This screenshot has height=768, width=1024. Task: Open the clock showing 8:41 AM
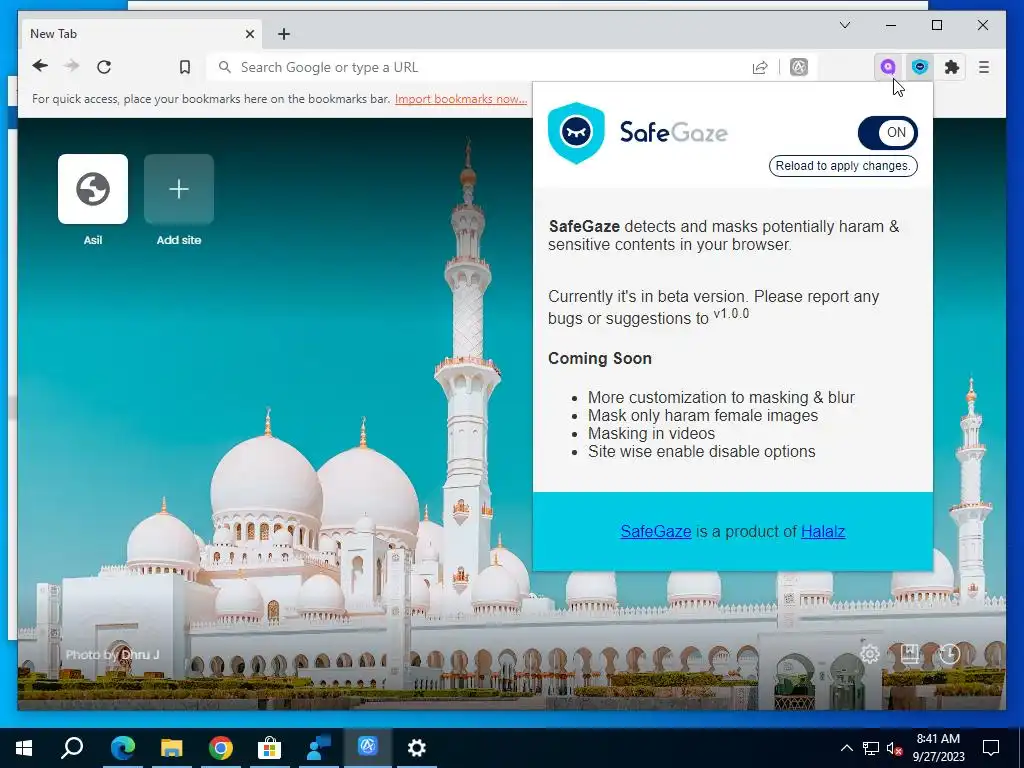(938, 748)
